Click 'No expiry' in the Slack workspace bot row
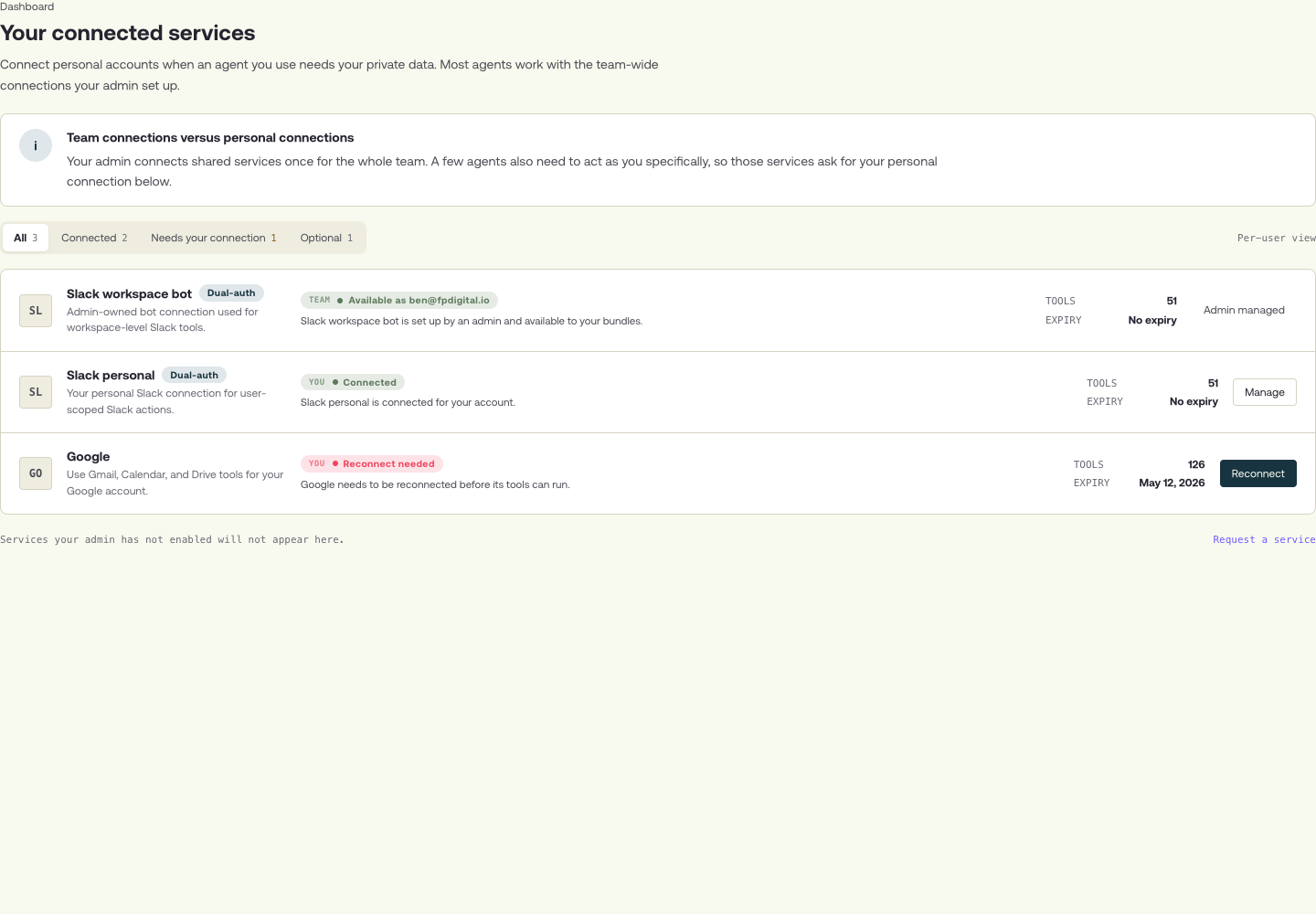The width and height of the screenshot is (1316, 914). pos(1152,320)
